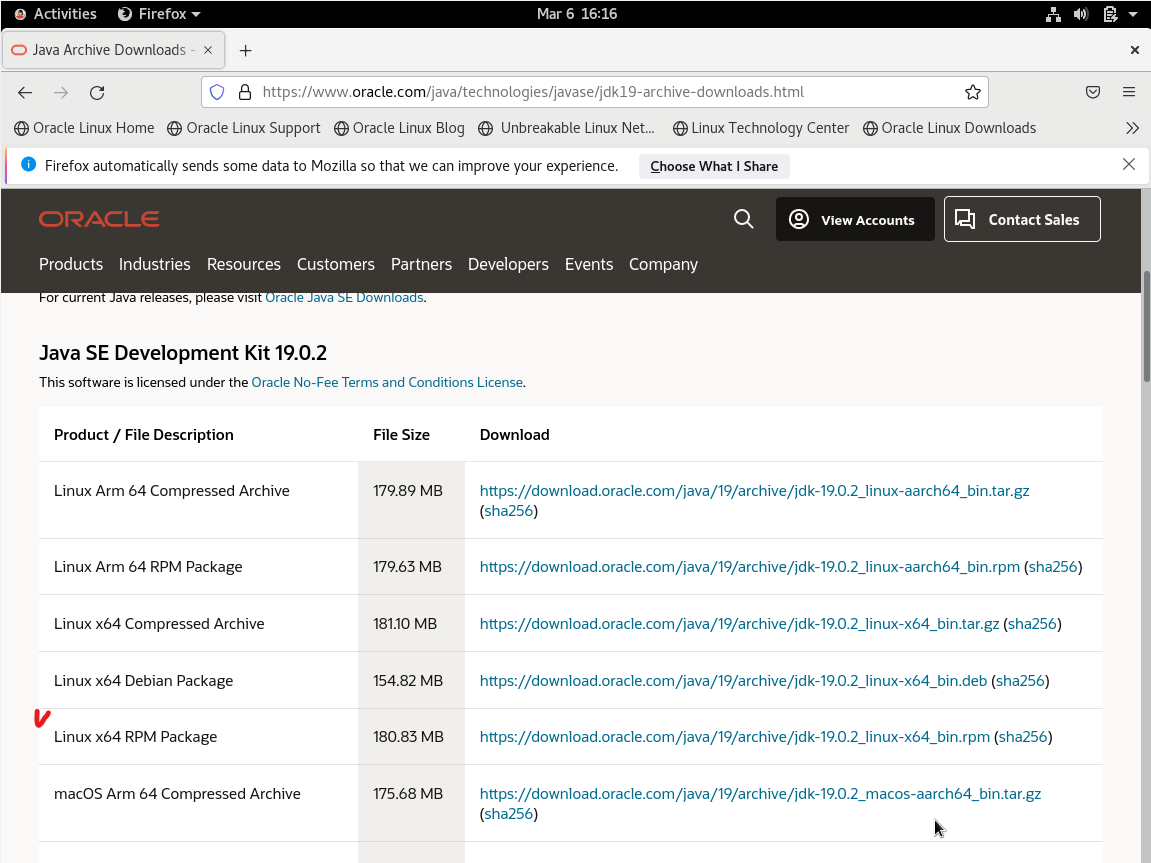
Task: Open the Company navigation menu
Action: click(664, 264)
